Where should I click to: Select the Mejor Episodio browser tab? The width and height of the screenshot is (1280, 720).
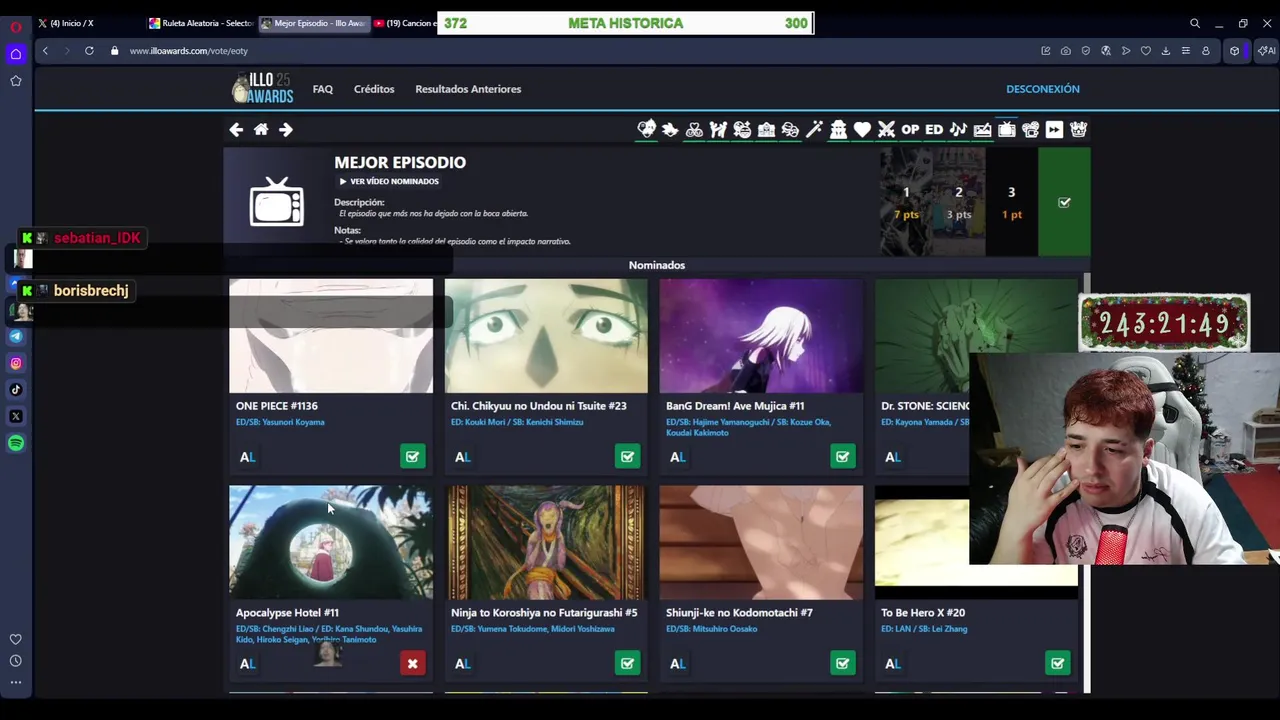click(x=313, y=23)
